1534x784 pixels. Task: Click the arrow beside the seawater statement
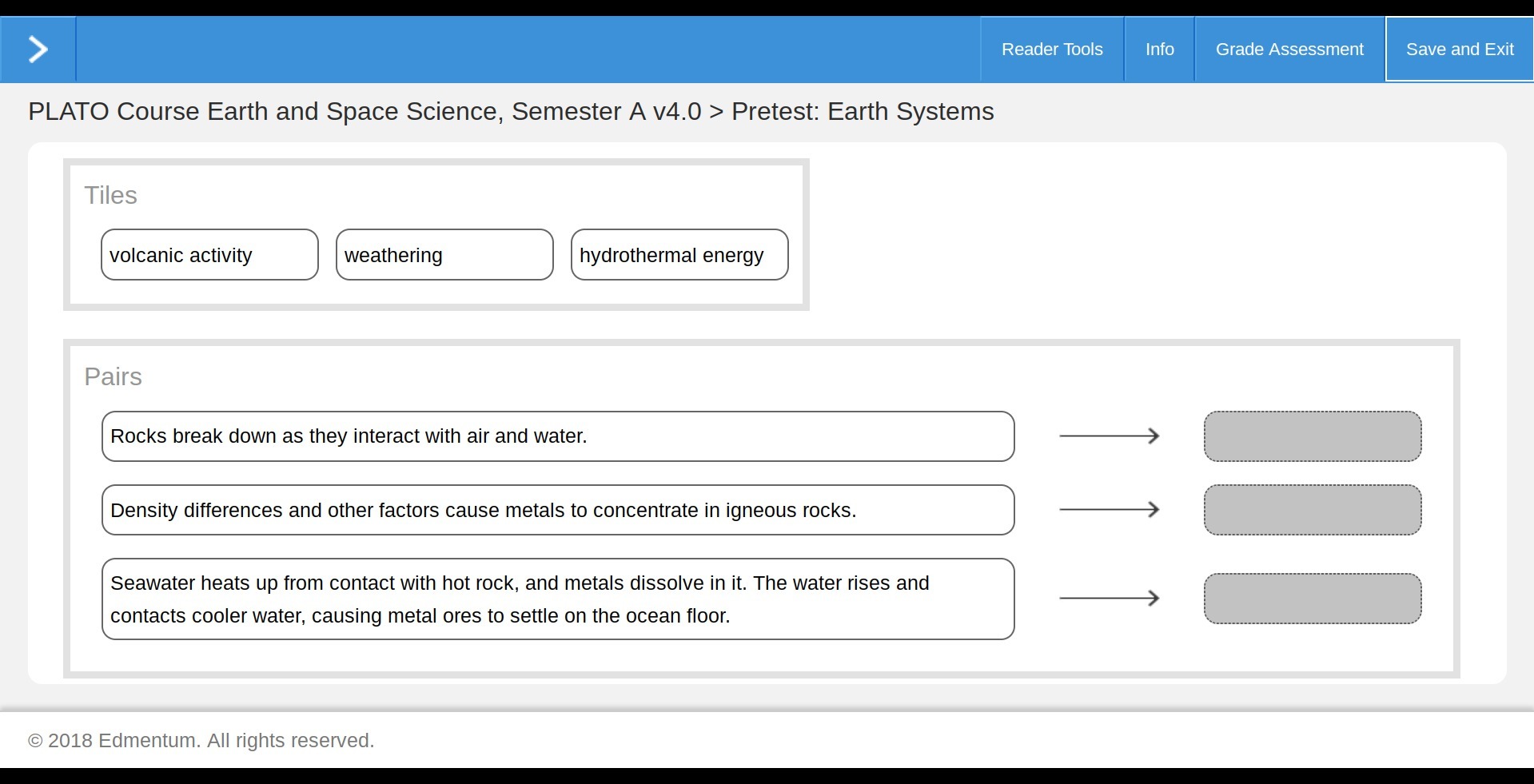(x=1110, y=599)
